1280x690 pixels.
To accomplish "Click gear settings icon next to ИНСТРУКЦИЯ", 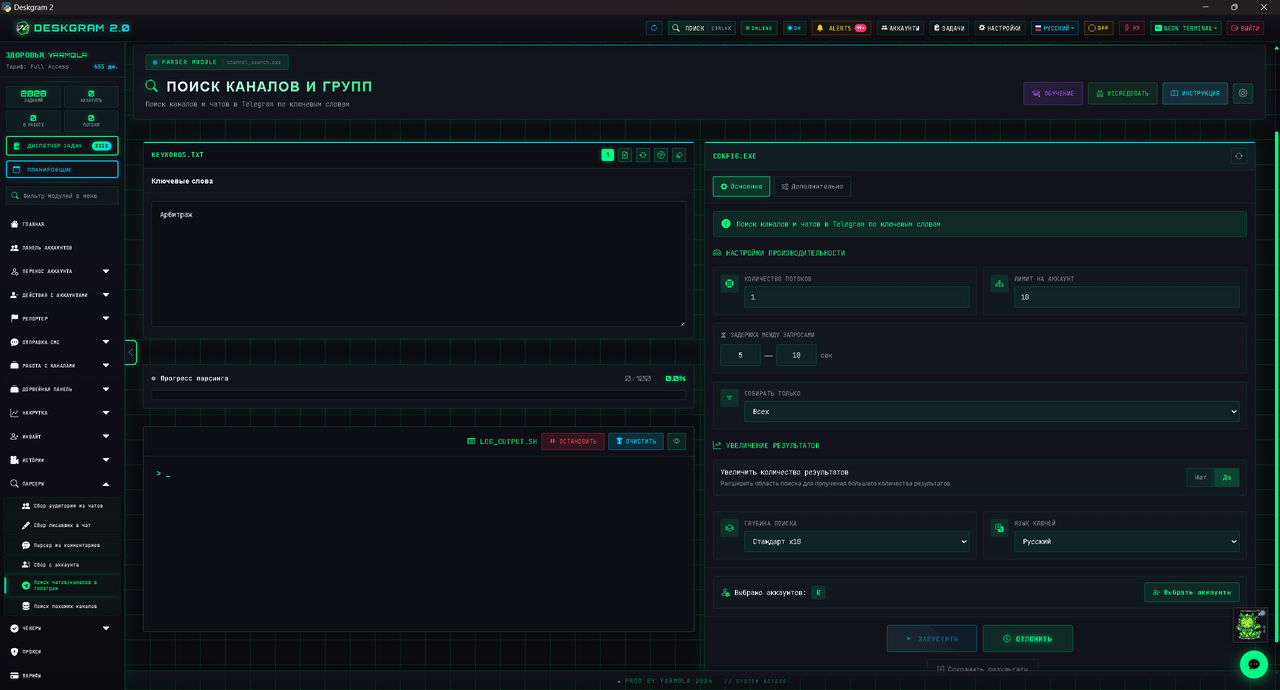I will click(x=1243, y=93).
